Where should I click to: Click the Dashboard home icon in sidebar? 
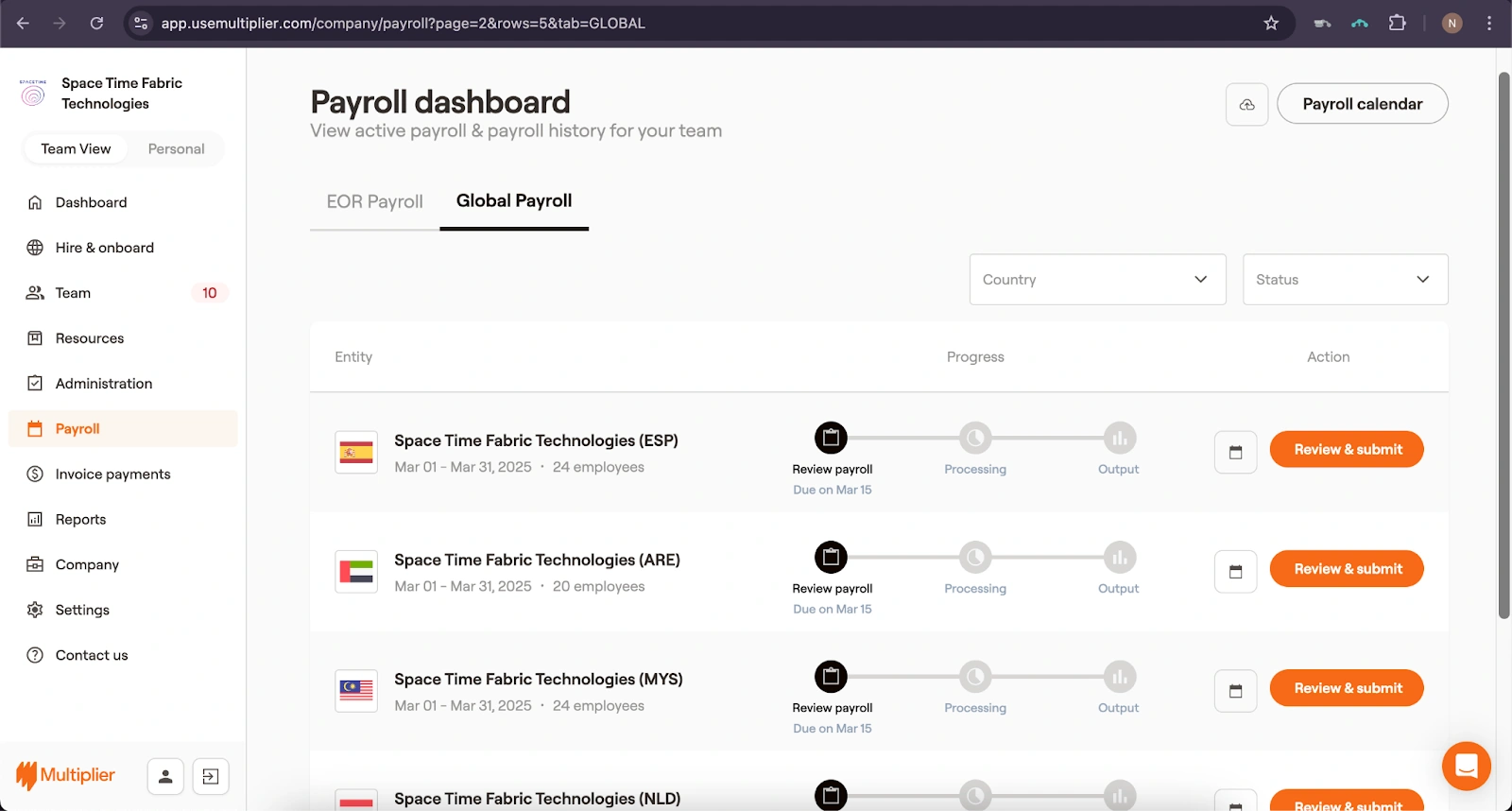[35, 202]
